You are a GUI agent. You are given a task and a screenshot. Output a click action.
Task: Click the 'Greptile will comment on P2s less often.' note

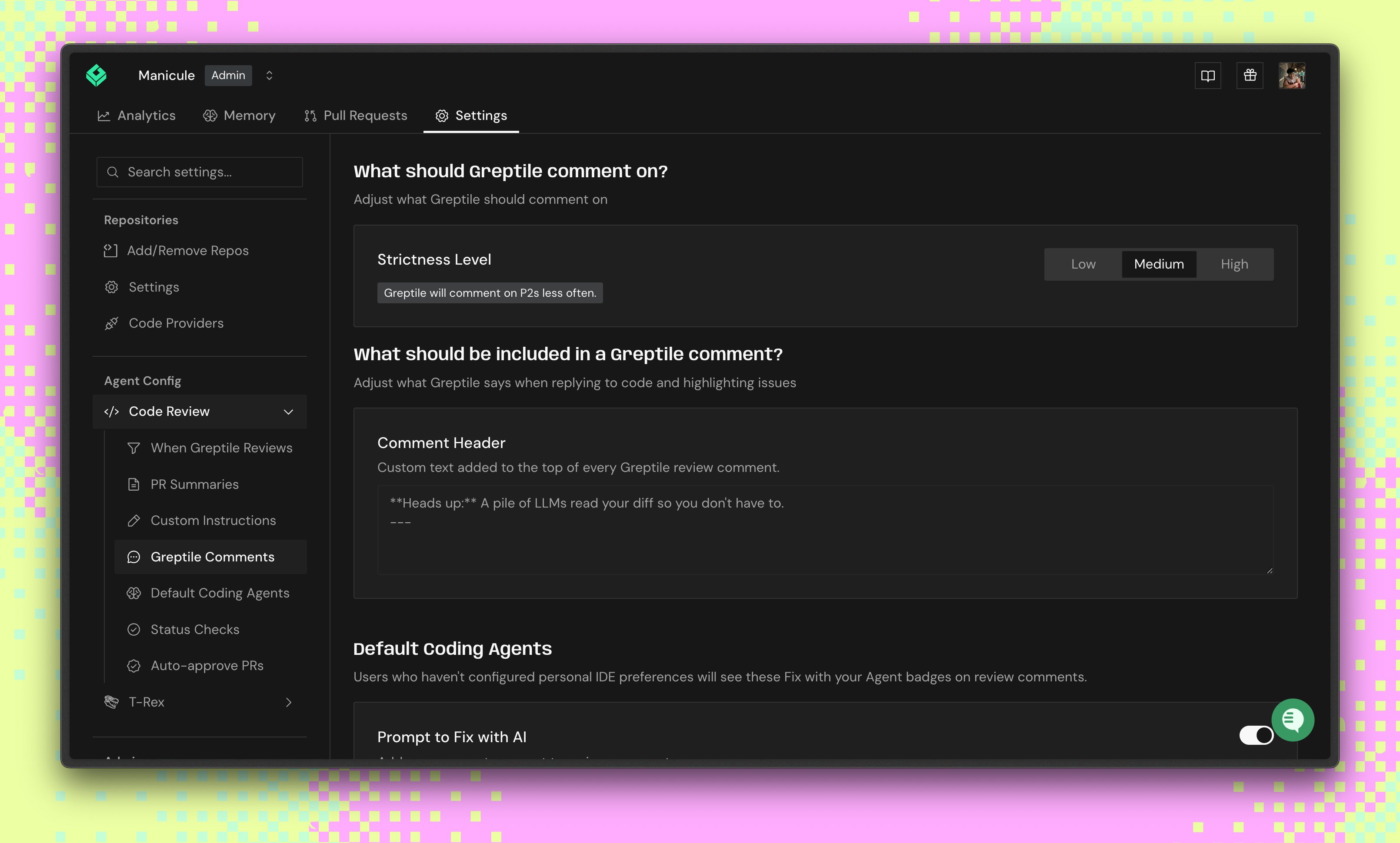[x=490, y=293]
